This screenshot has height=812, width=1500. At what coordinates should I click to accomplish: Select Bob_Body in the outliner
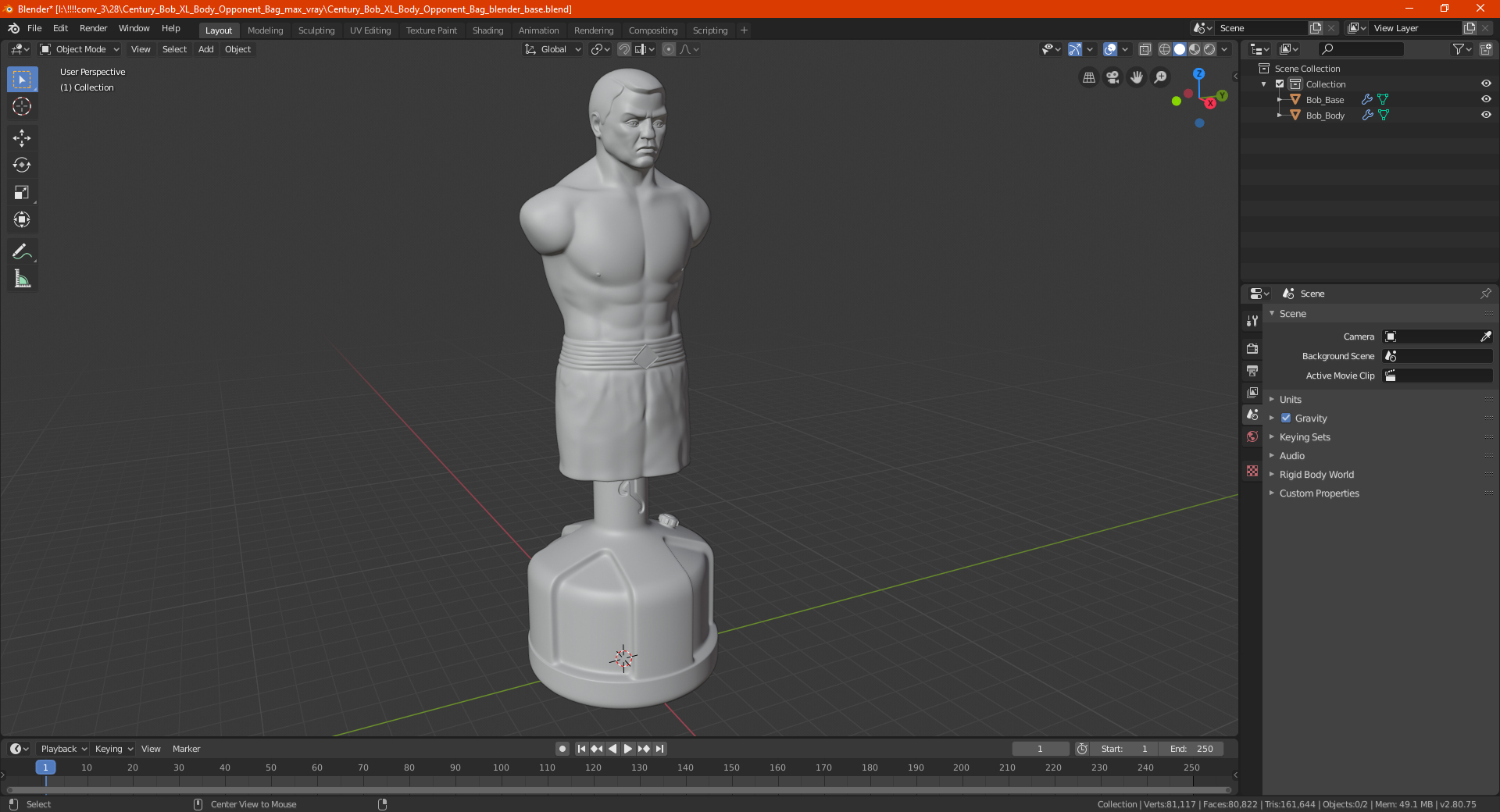pyautogui.click(x=1325, y=116)
